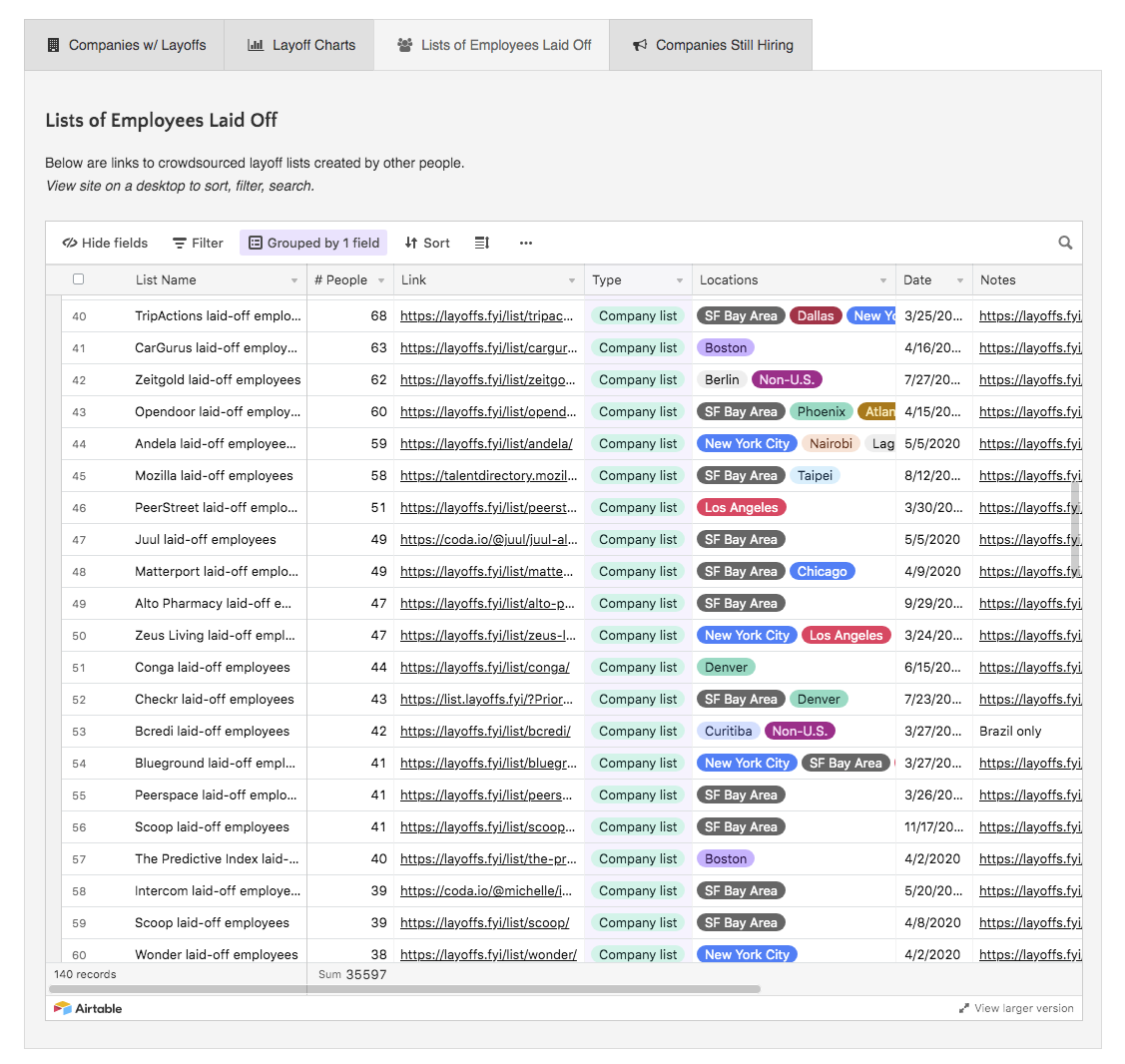This screenshot has width=1125, height=1064.
Task: Select The Predictive Index list name cell
Action: coord(217,858)
